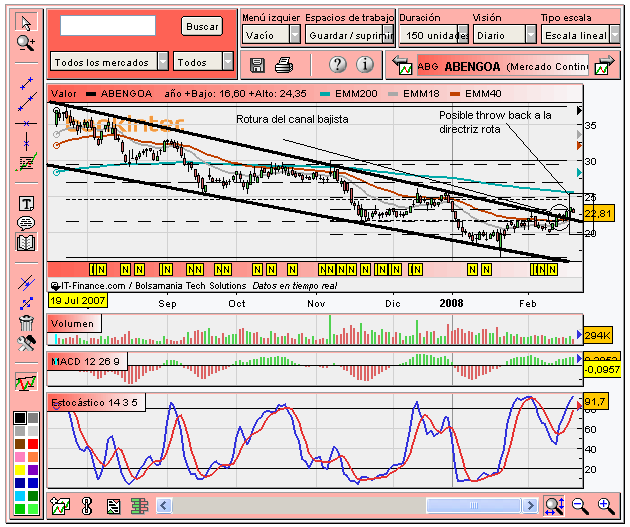Open the Guardar / suprimir dropdown
This screenshot has height=527, width=630.
point(349,35)
